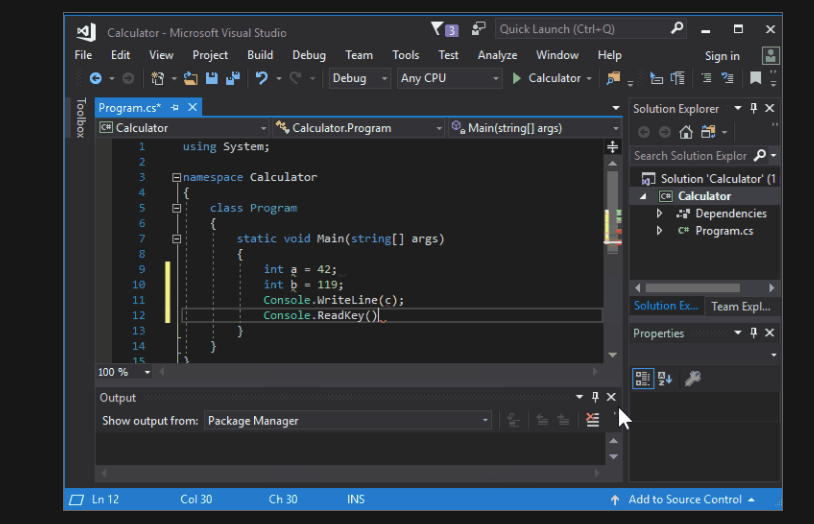Click the Ln 12 status bar entry
814x524 pixels.
coord(105,500)
